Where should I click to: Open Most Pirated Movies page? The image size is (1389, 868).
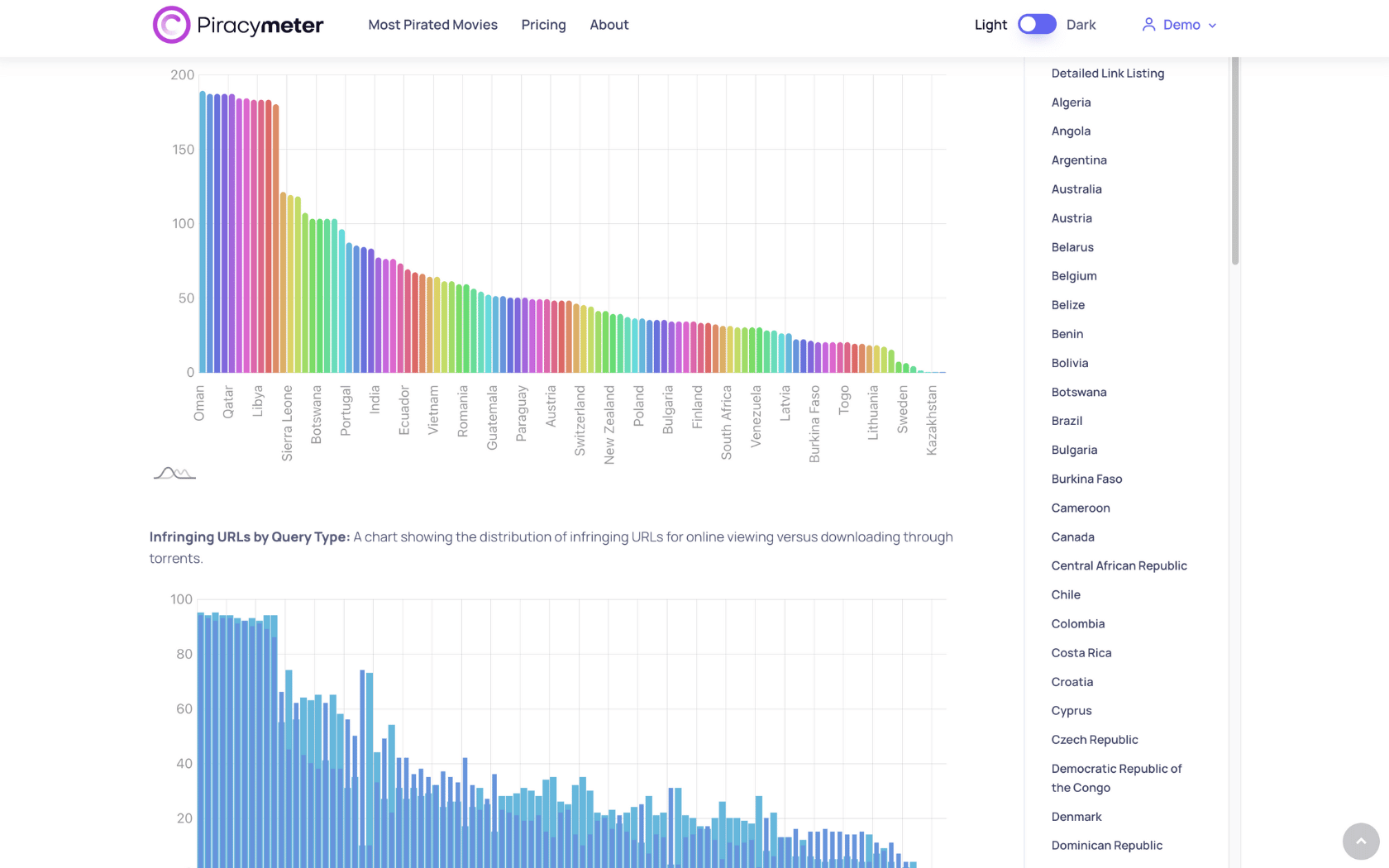432,25
